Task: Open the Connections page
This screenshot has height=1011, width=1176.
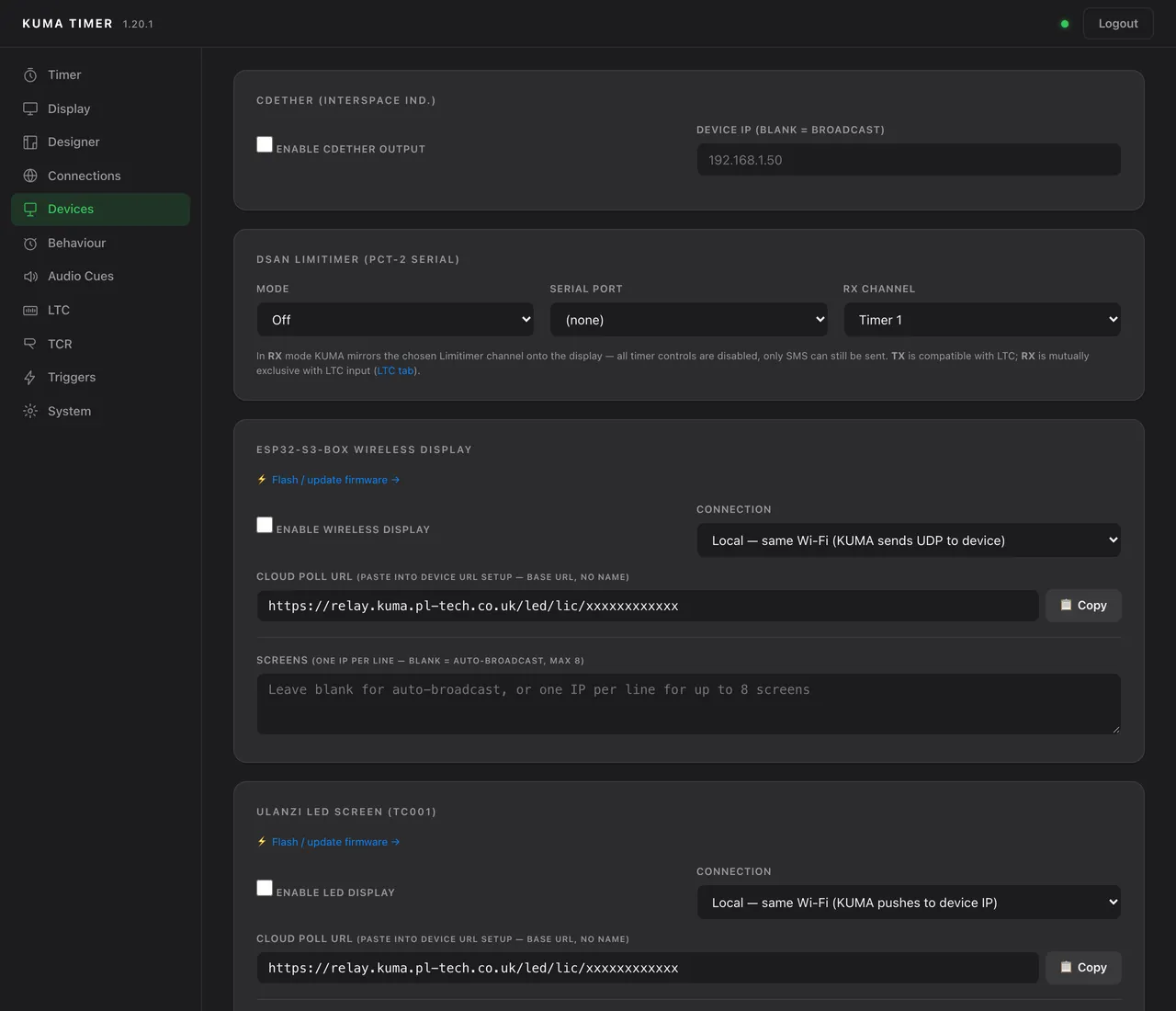Action: click(x=100, y=176)
